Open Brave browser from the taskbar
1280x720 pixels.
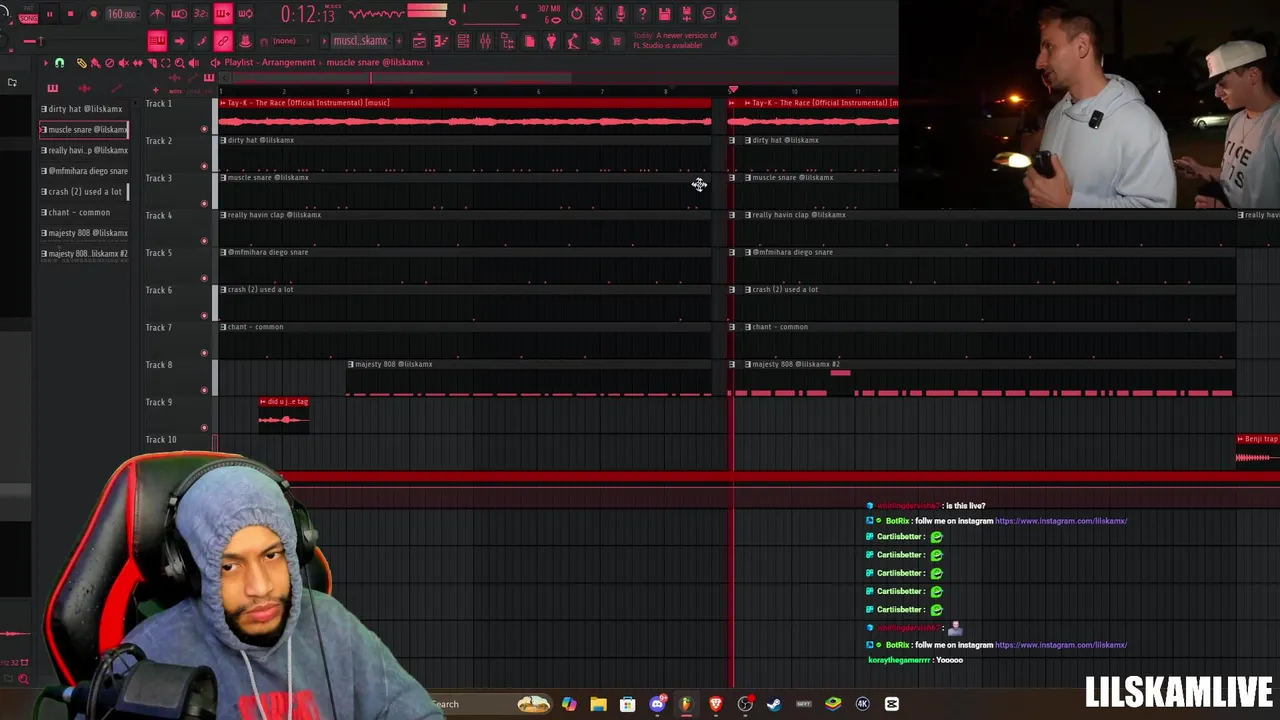716,704
